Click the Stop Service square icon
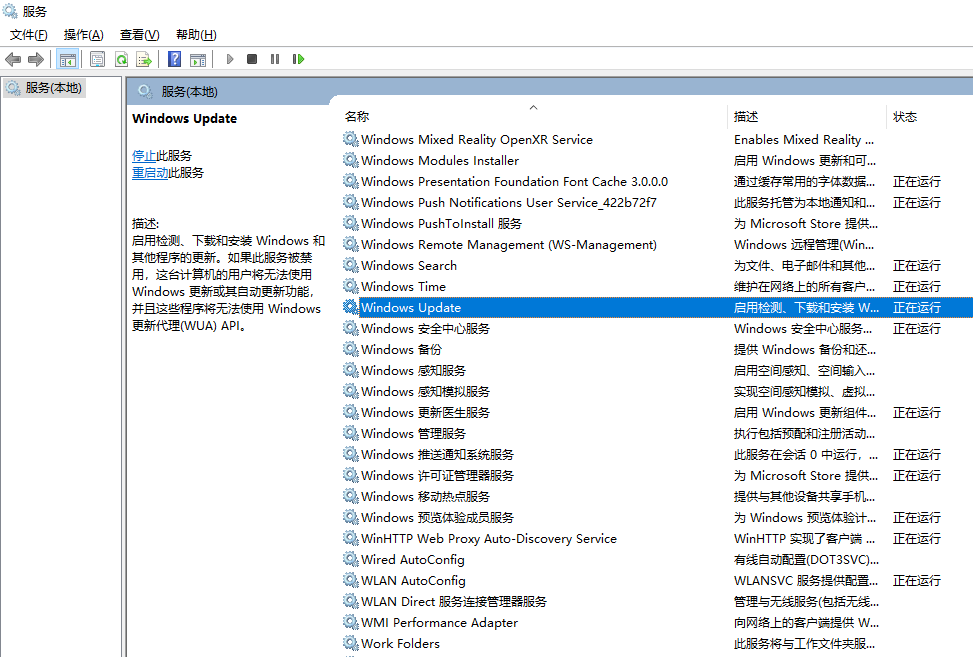 click(252, 60)
